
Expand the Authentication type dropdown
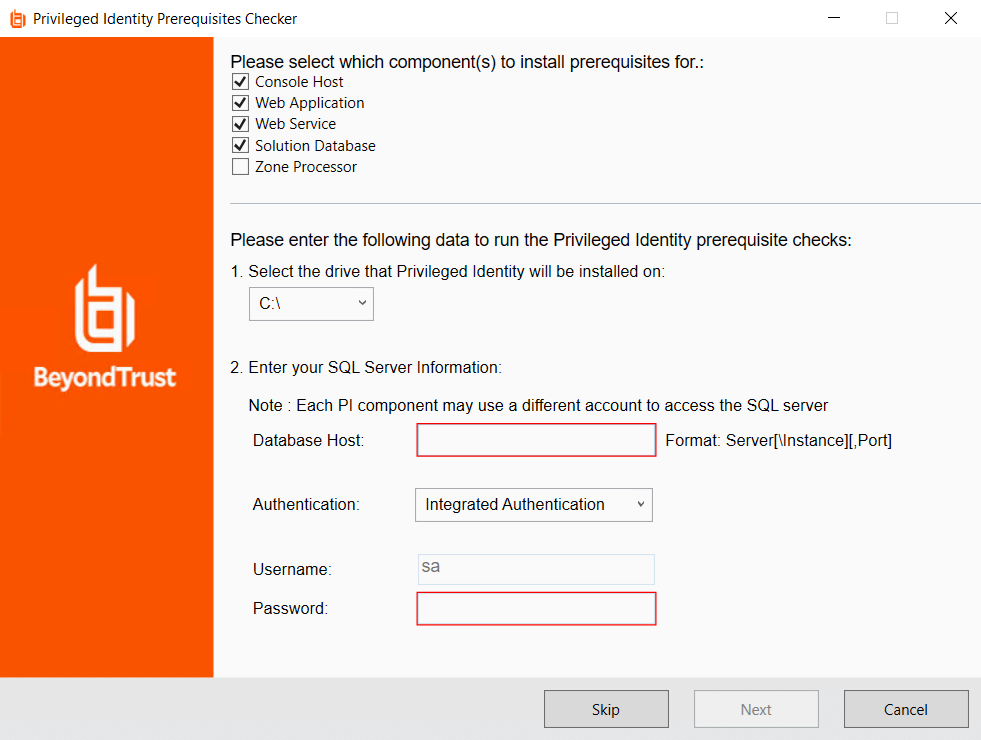pos(533,505)
